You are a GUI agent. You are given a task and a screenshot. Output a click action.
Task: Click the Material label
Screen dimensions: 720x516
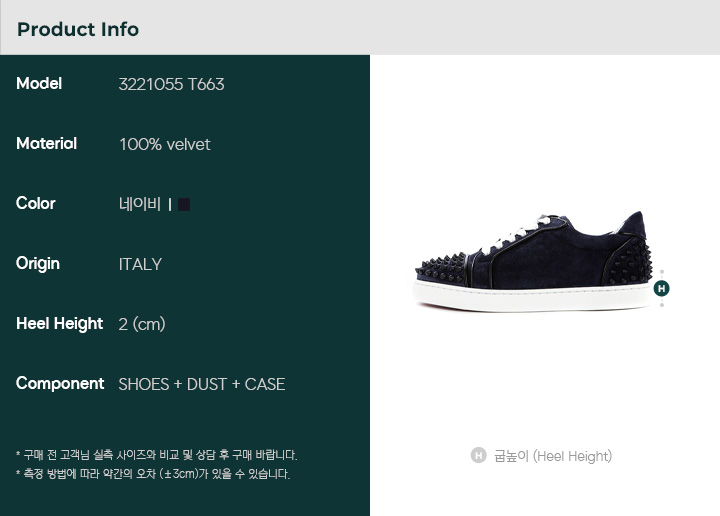pyautogui.click(x=46, y=144)
